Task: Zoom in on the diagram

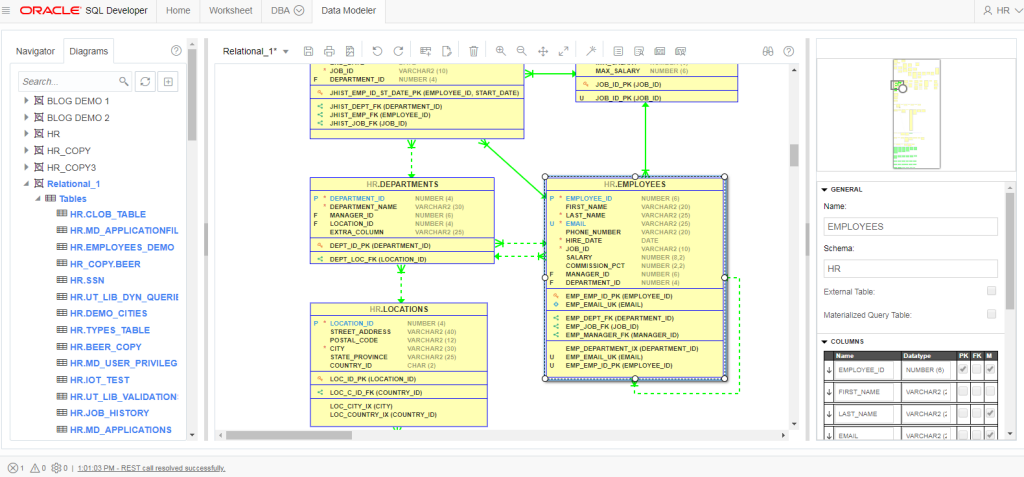Action: [501, 51]
